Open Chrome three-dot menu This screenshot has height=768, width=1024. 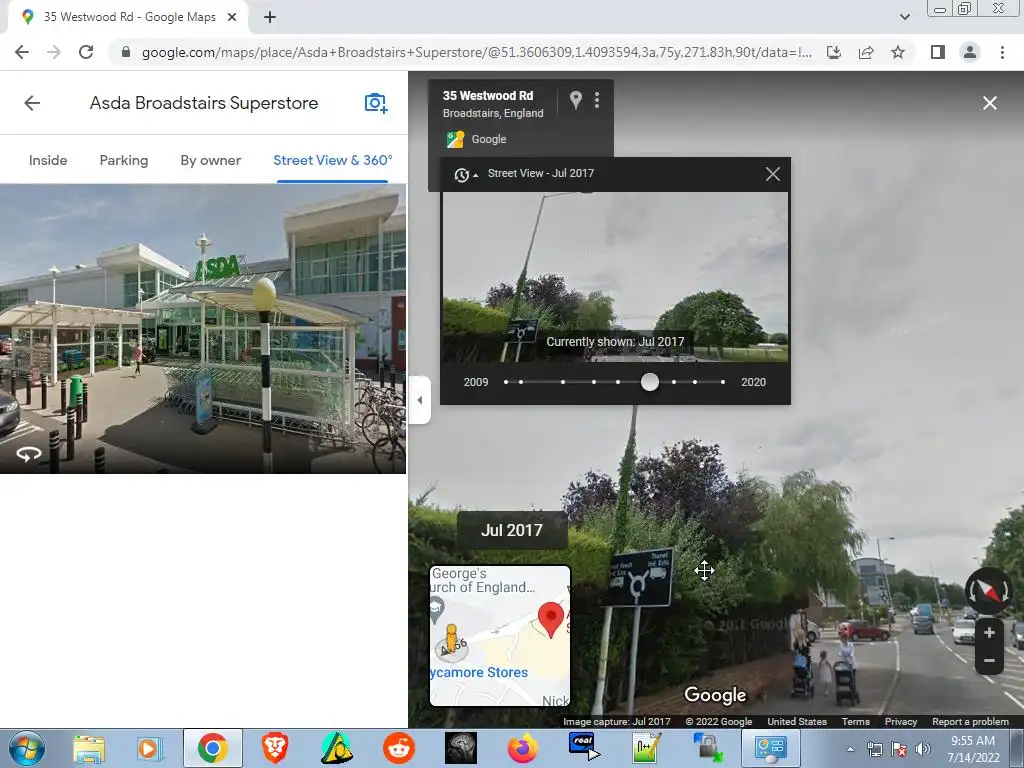pos(1002,52)
